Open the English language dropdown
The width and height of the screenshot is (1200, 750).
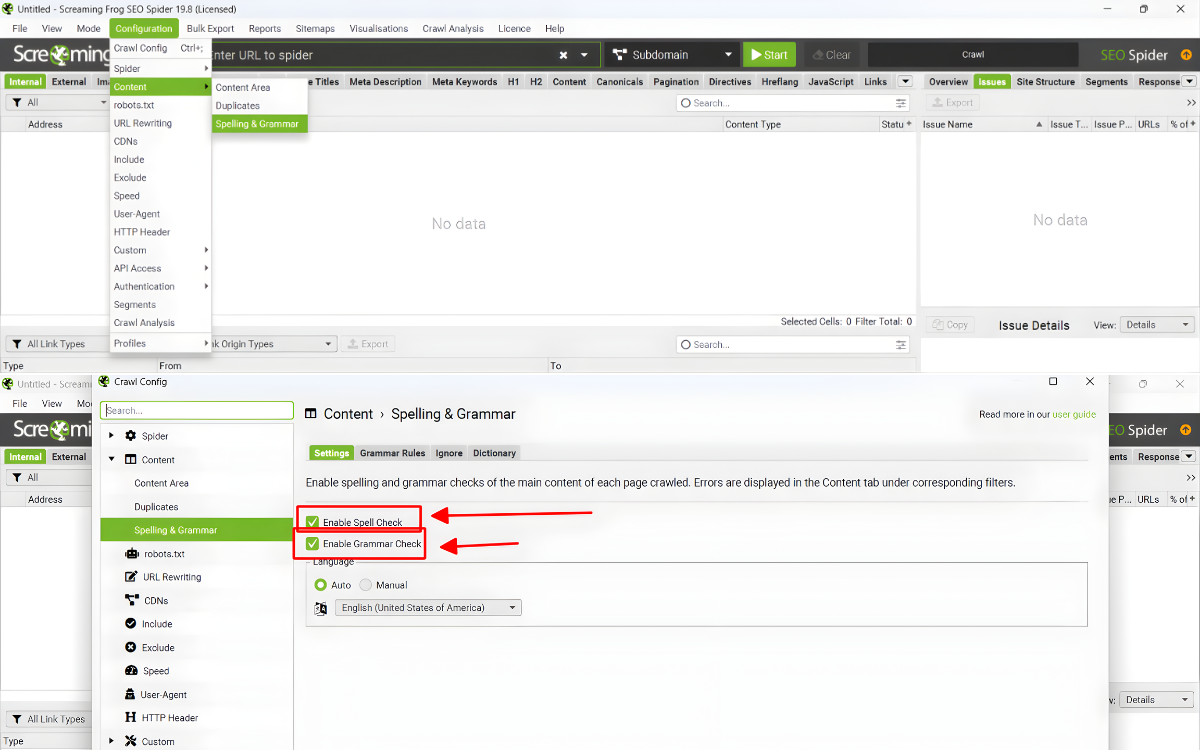[x=428, y=608]
